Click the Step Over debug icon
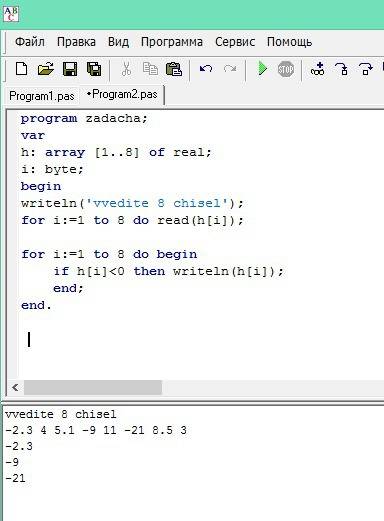Viewport: 384px width, 521px height. tap(365, 69)
